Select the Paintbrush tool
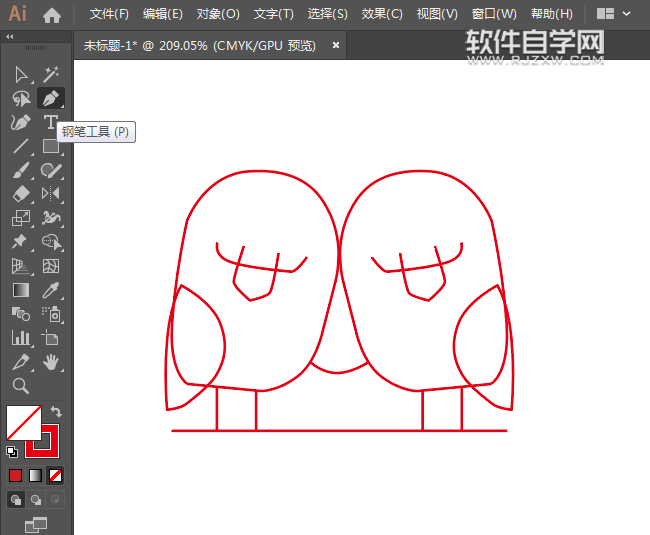Screen dimensions: 650x535 coord(21,170)
